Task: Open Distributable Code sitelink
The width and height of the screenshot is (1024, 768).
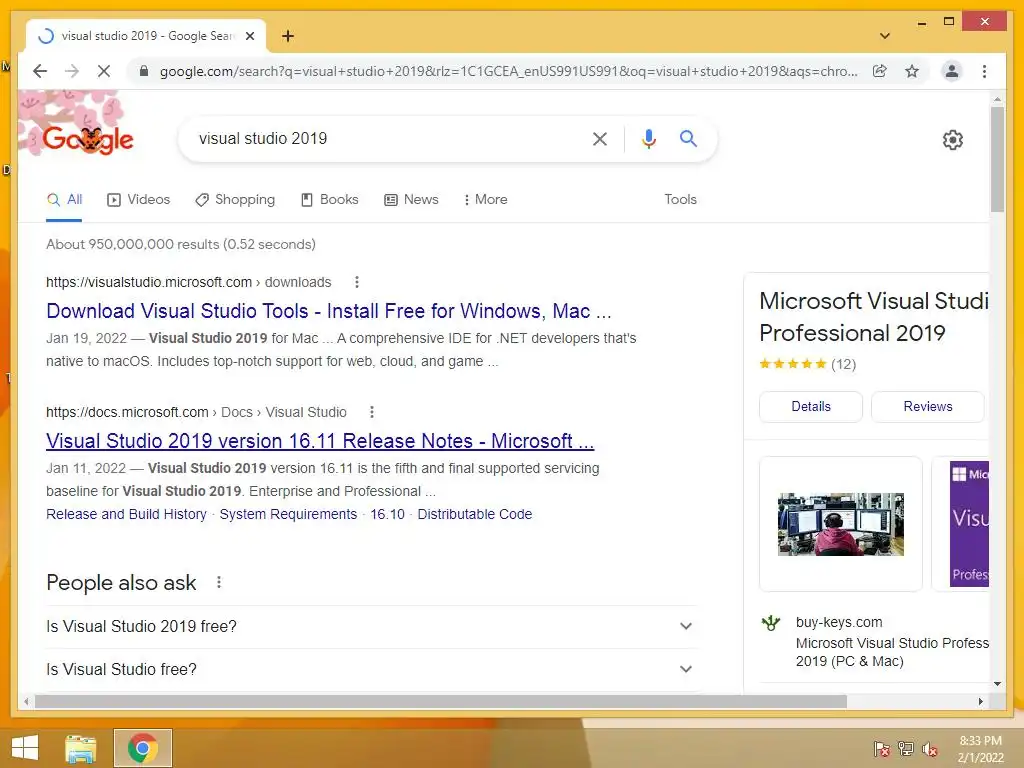Action: point(475,515)
